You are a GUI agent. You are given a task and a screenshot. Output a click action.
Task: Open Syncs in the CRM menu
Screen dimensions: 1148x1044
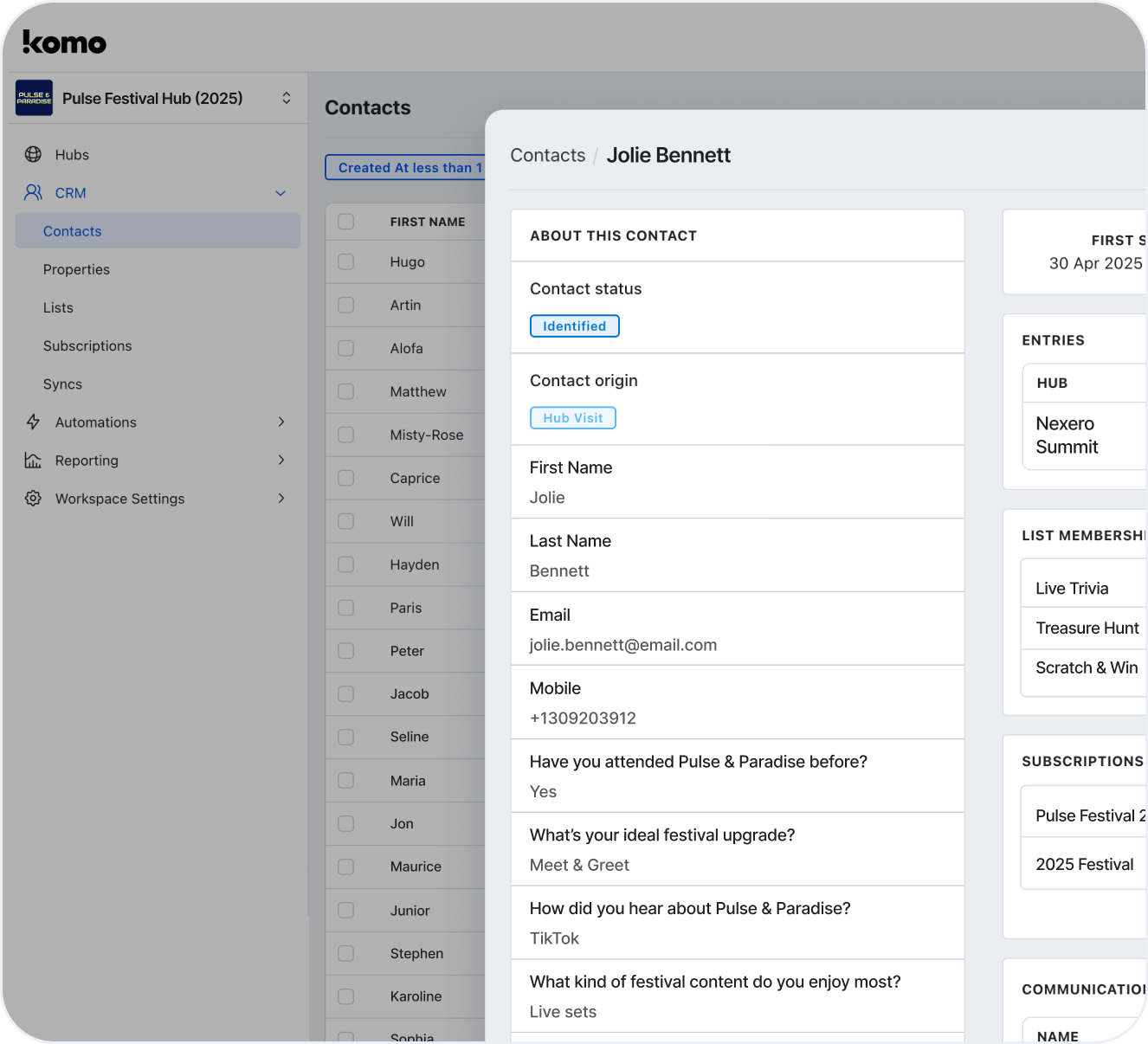pyautogui.click(x=62, y=383)
